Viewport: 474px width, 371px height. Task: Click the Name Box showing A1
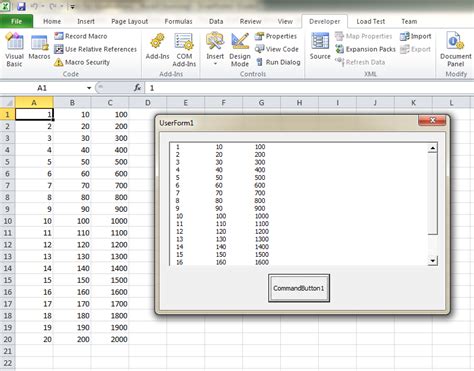pos(43,88)
